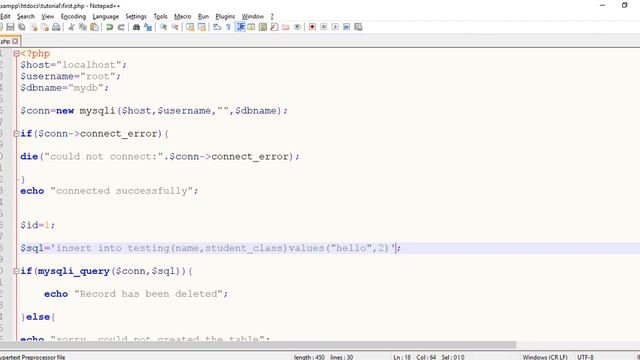
Task: Open the Settings menu
Action: (x=136, y=16)
